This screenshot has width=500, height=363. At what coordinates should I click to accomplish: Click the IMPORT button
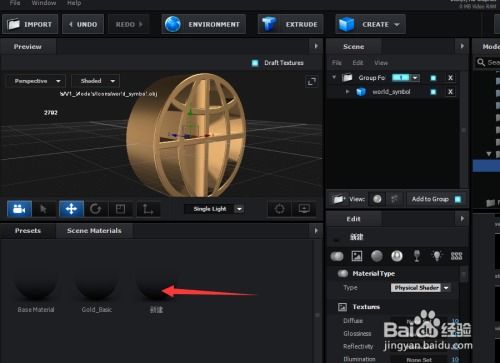pos(30,24)
